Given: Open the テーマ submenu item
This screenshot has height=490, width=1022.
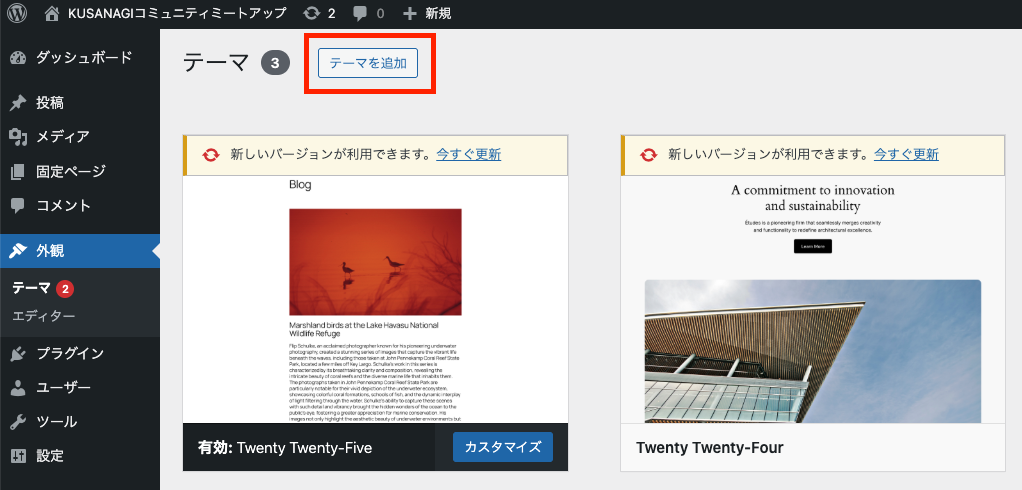Looking at the screenshot, I should [31, 289].
